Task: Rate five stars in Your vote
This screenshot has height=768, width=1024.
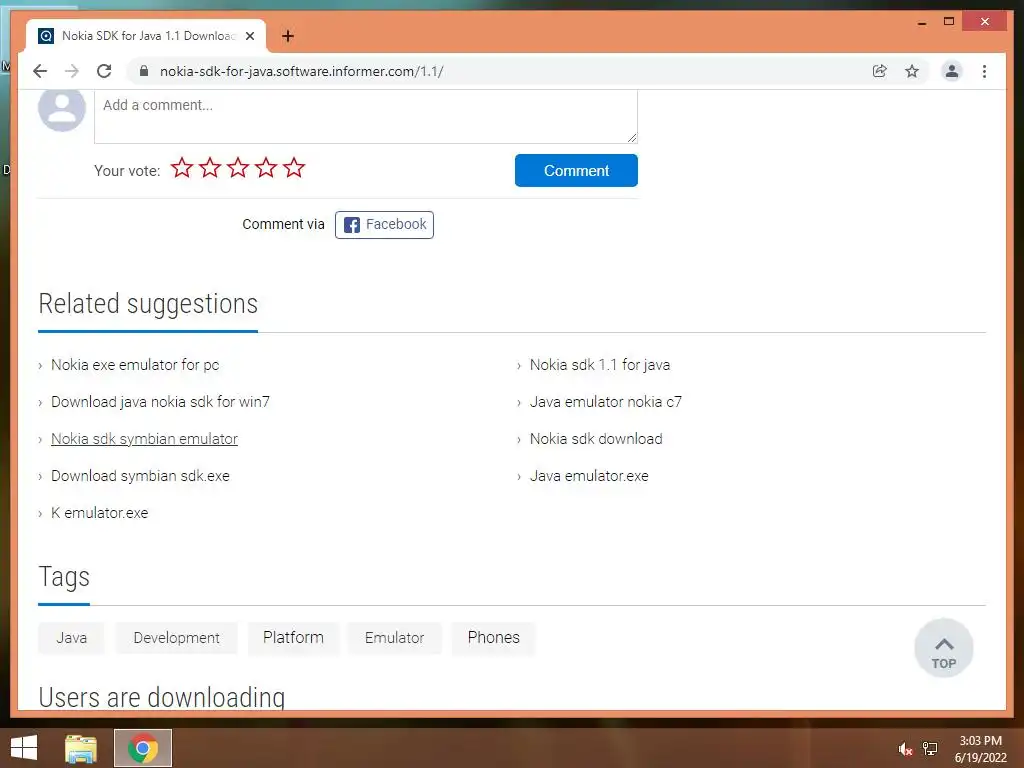Action: coord(294,168)
